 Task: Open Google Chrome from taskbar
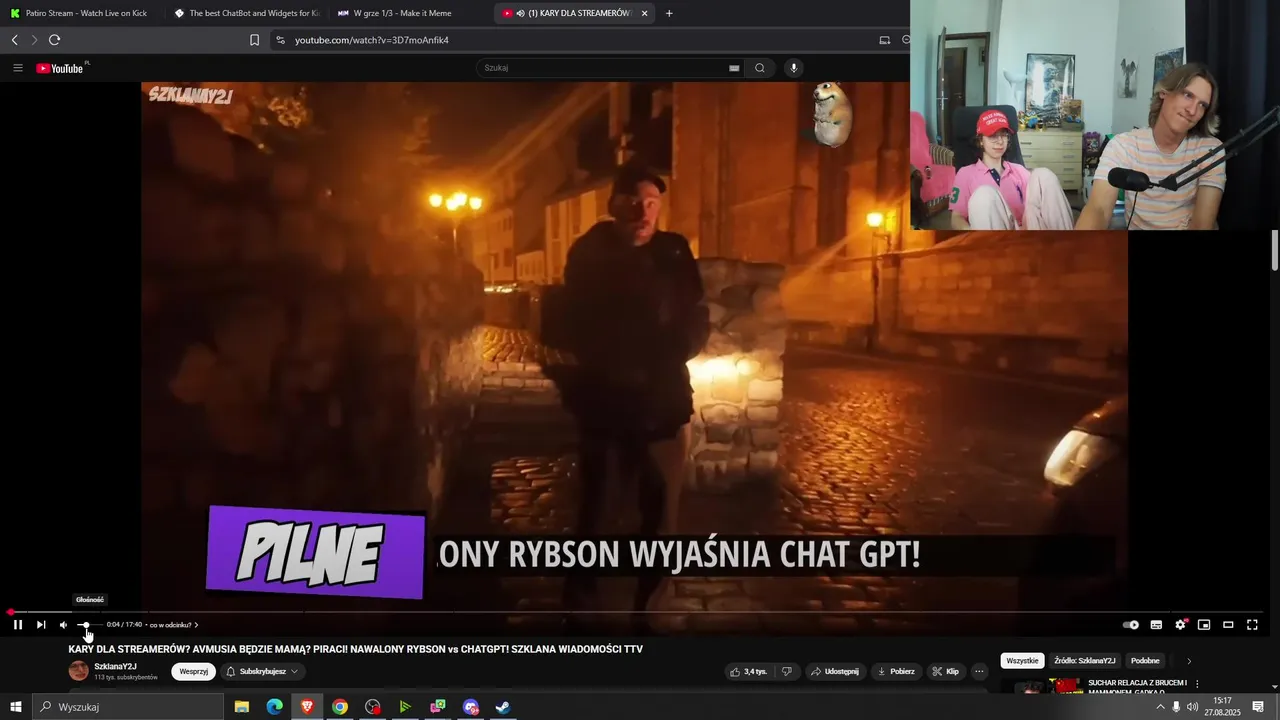(340, 707)
